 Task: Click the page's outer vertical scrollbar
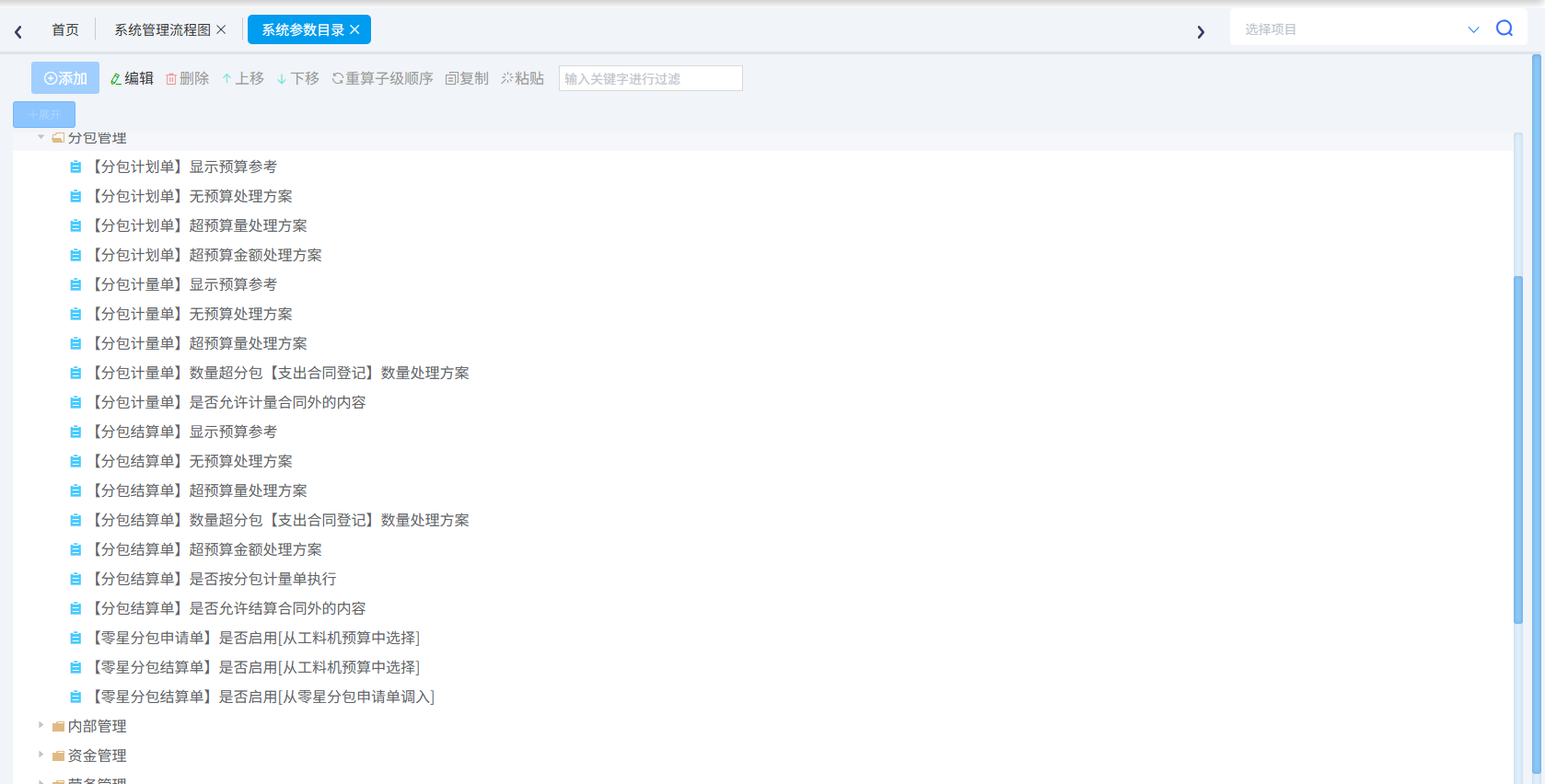click(1537, 414)
